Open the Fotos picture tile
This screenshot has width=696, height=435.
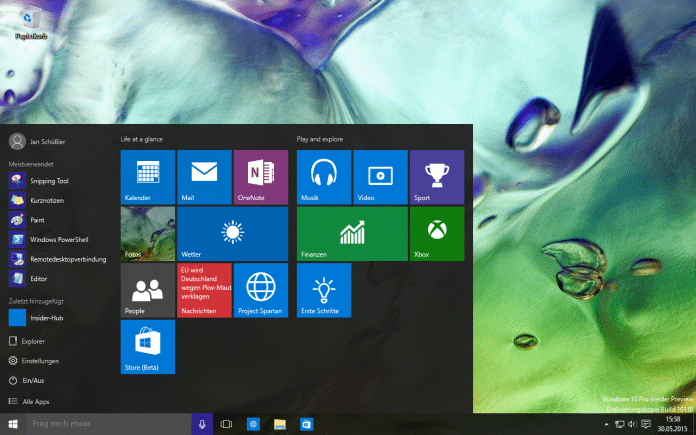pyautogui.click(x=147, y=233)
